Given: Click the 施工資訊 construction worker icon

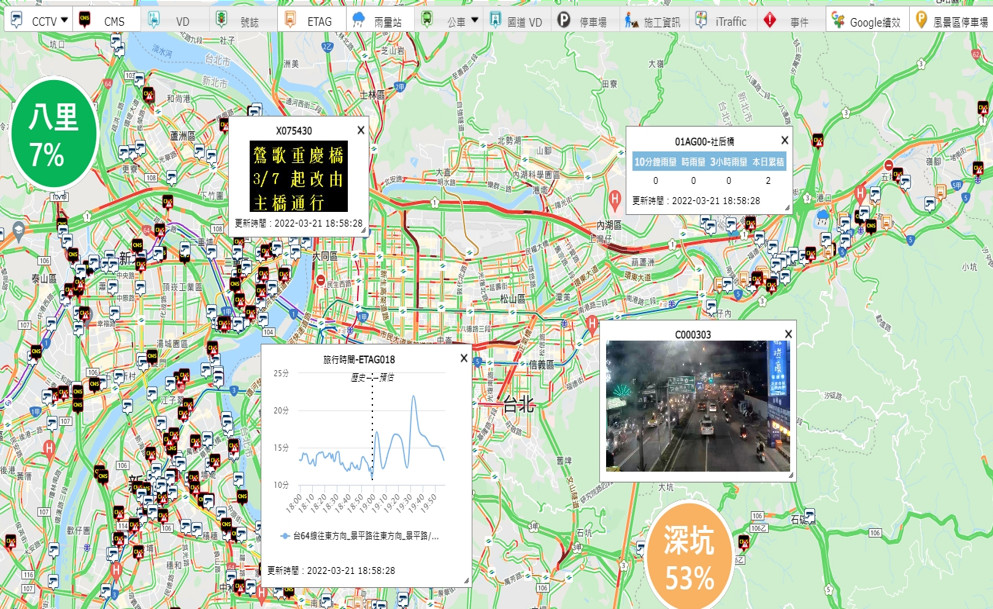Looking at the screenshot, I should coord(631,20).
